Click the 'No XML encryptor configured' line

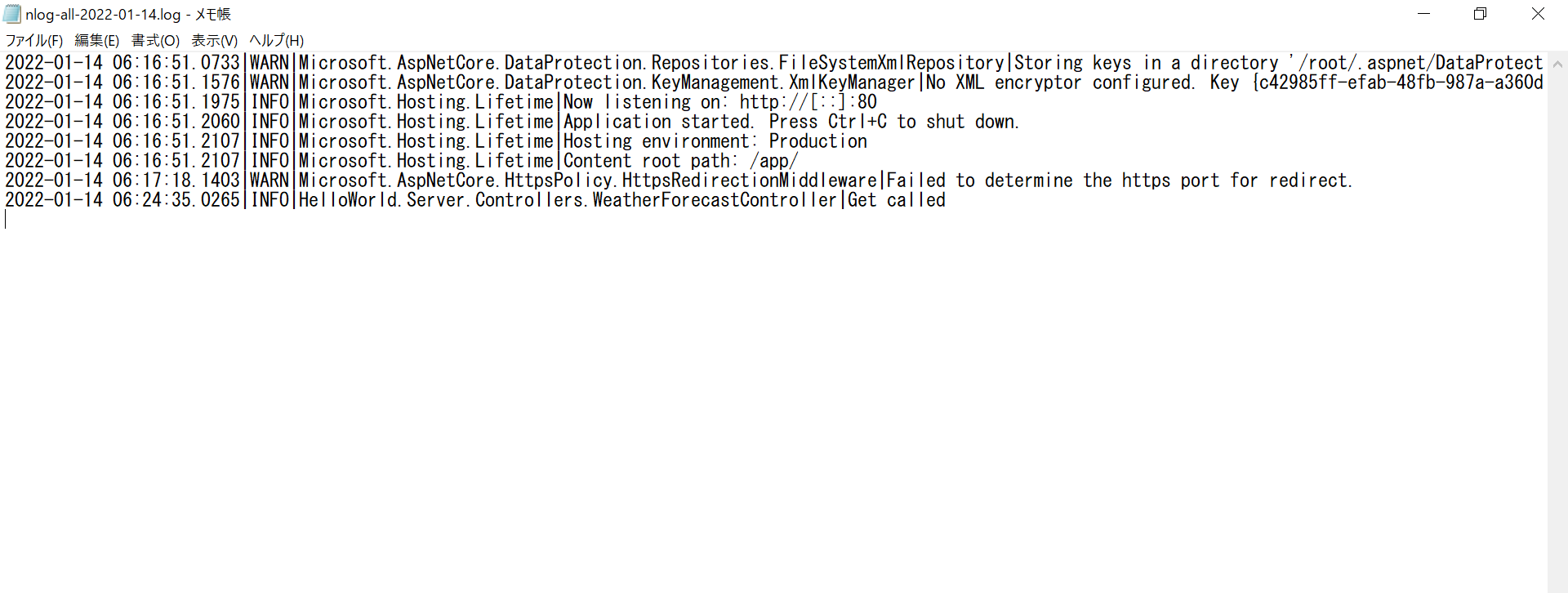point(774,82)
